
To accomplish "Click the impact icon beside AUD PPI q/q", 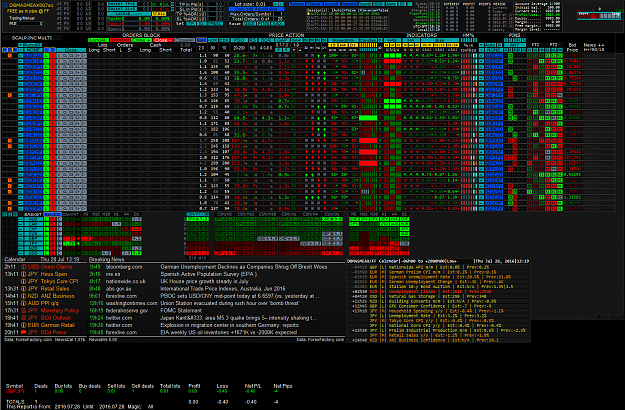I will (24, 303).
